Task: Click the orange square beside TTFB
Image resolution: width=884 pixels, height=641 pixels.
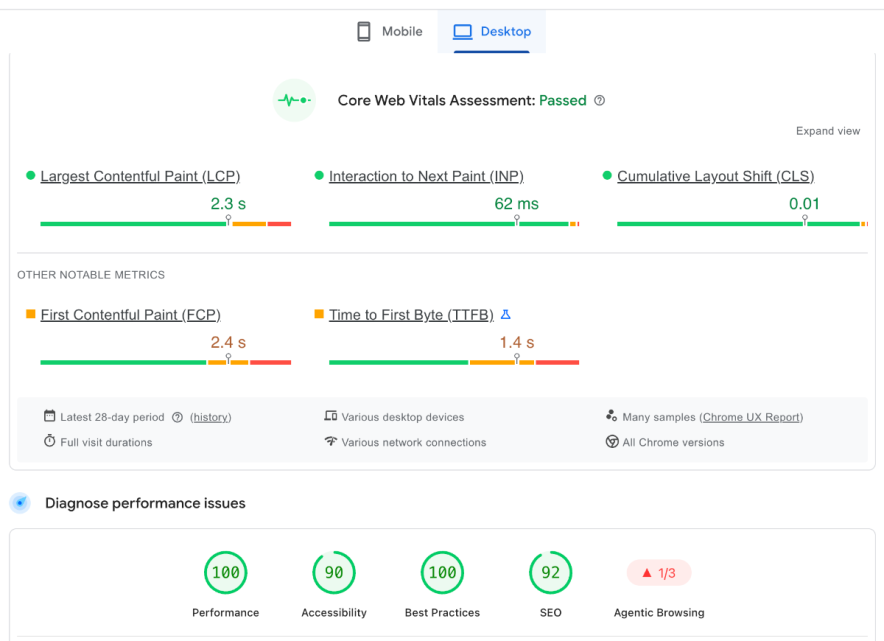Action: pyautogui.click(x=319, y=314)
